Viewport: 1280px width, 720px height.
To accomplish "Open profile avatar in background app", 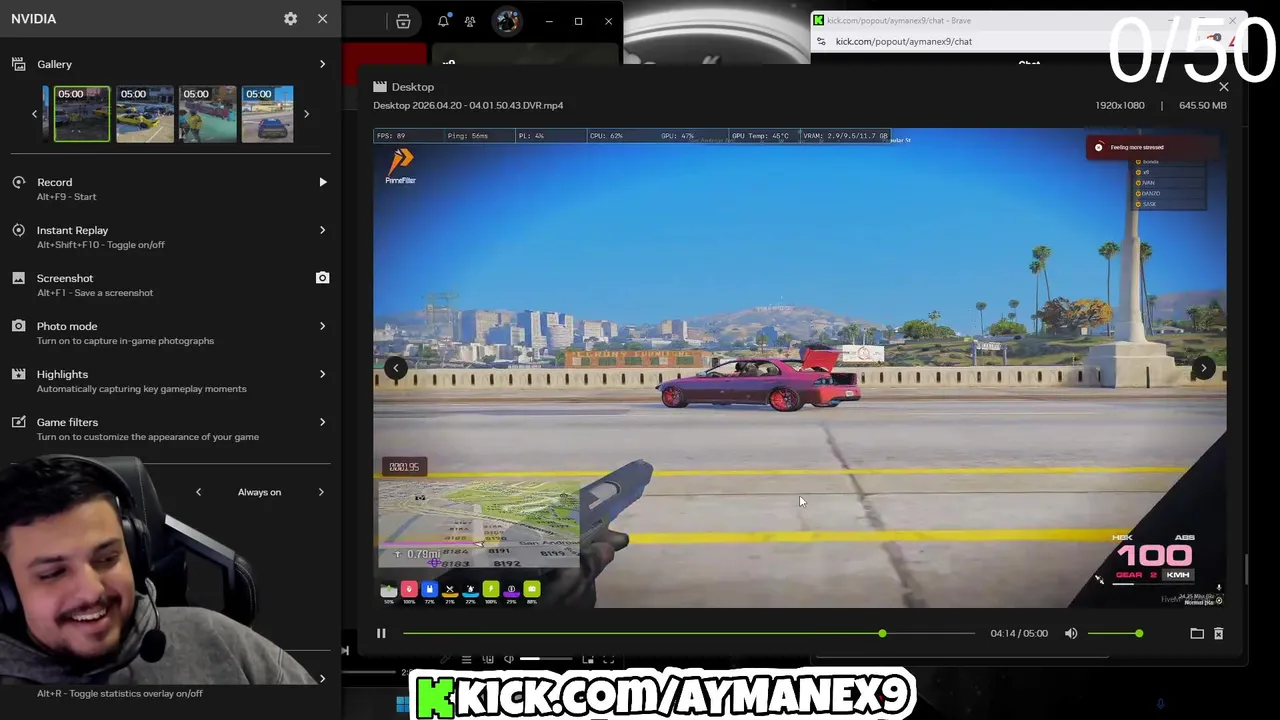I will coord(507,21).
